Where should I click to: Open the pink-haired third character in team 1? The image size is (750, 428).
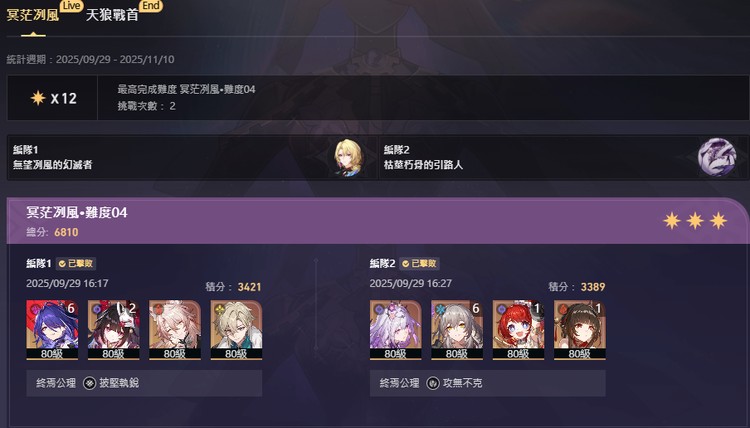pos(175,330)
